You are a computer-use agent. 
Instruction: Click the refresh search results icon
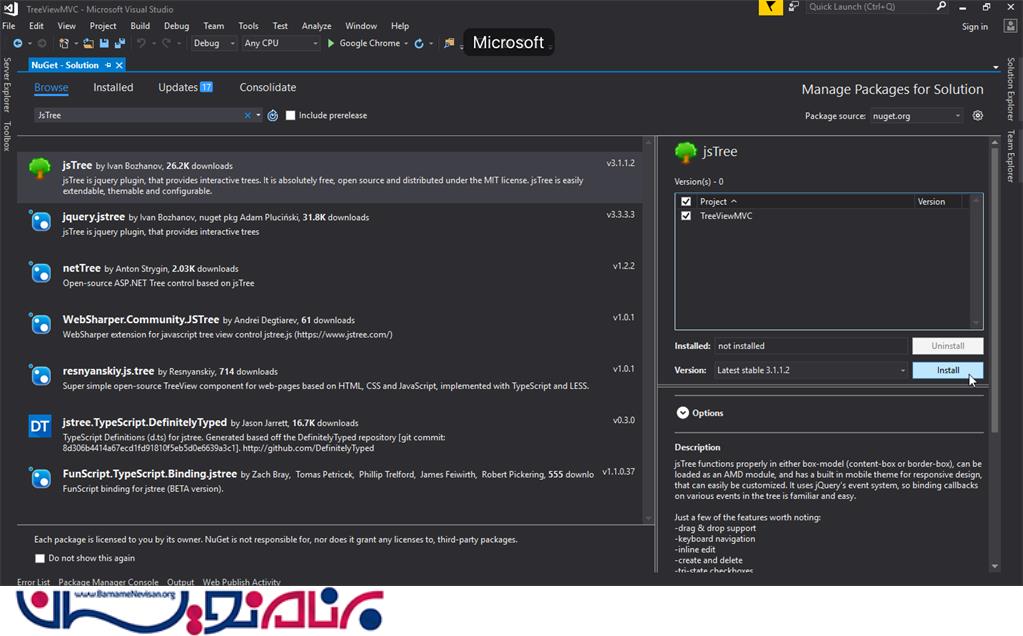[273, 115]
